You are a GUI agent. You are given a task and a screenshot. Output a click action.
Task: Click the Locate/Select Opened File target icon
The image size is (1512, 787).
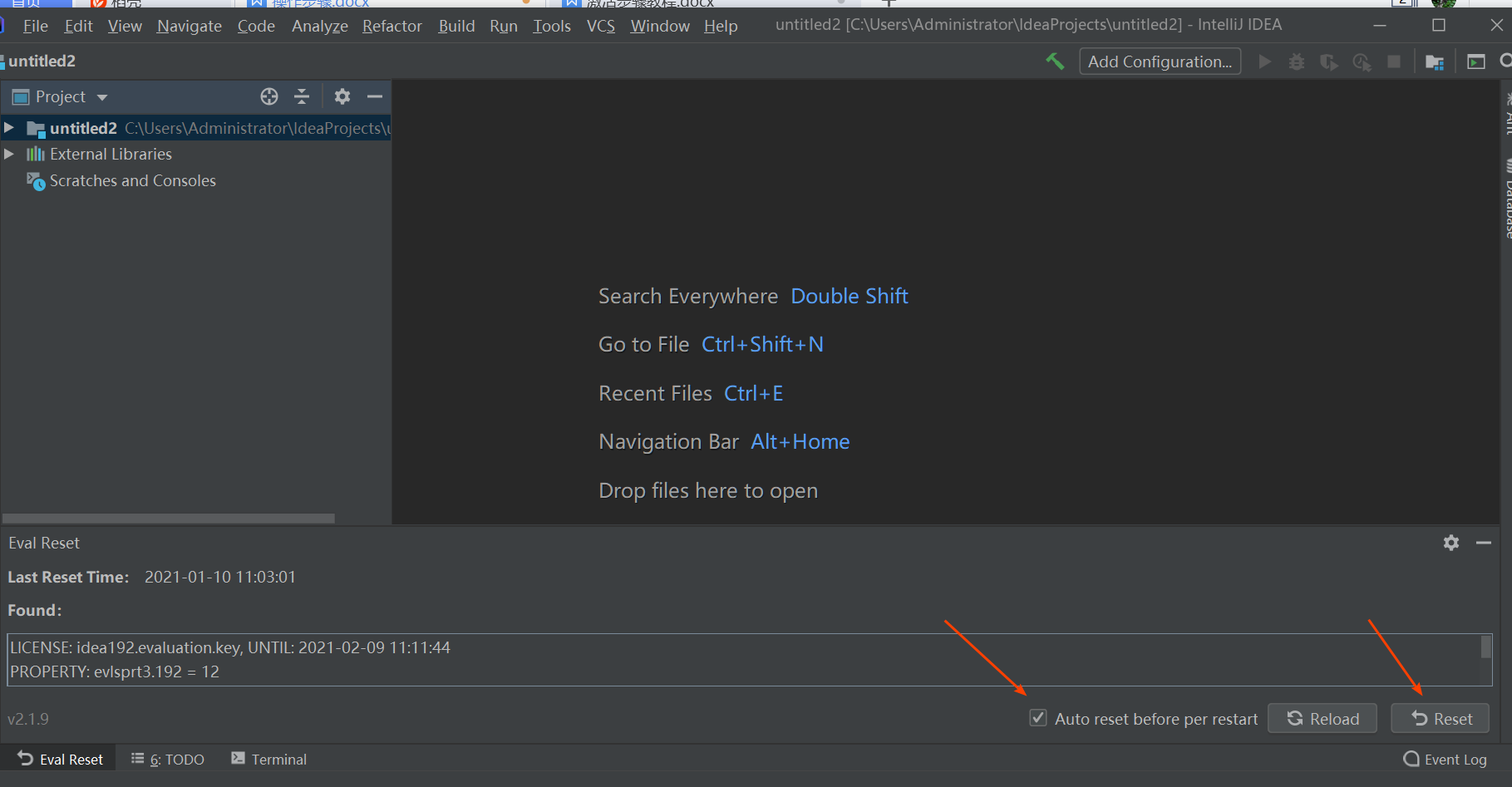268,96
